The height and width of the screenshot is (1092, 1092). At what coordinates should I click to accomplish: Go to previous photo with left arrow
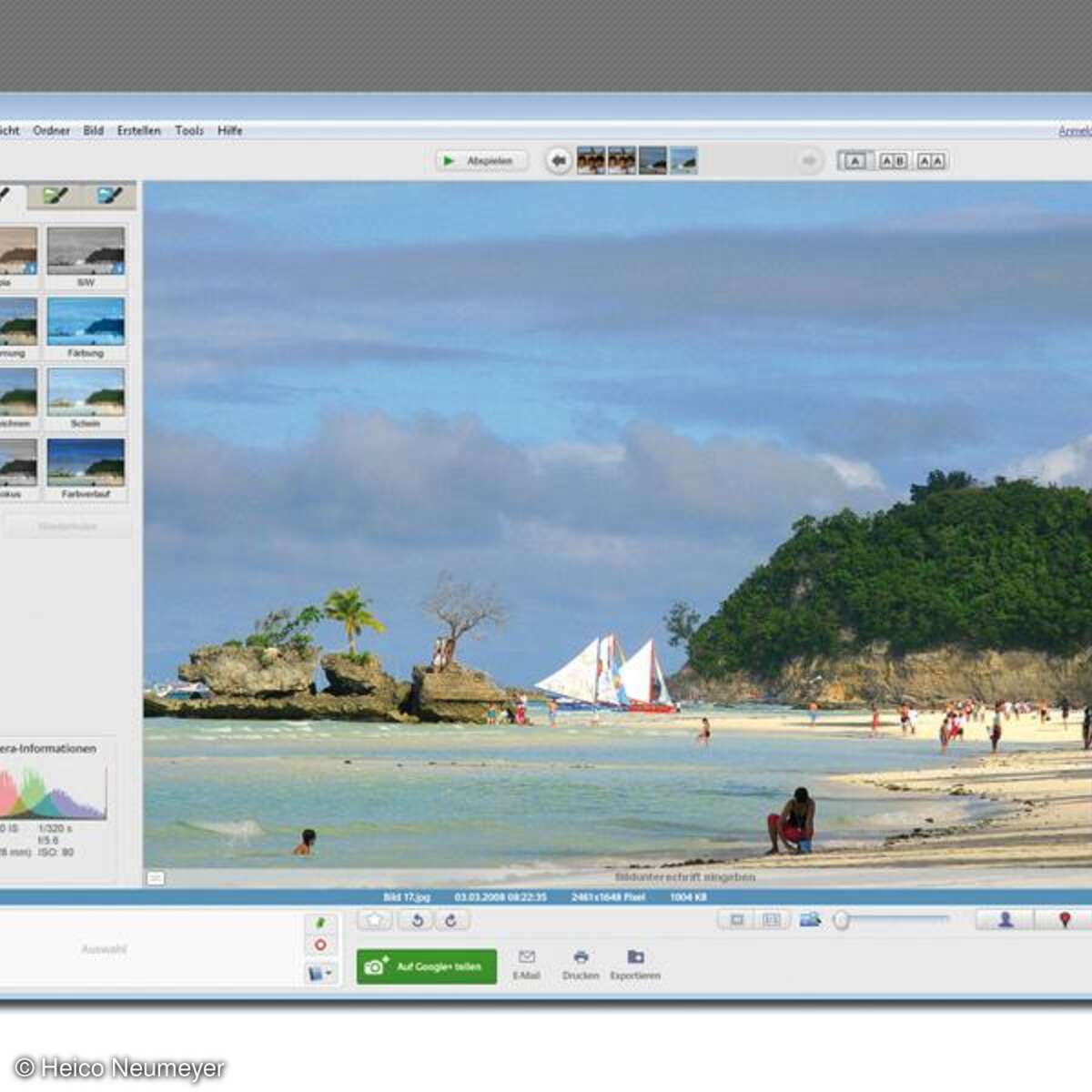click(x=559, y=161)
